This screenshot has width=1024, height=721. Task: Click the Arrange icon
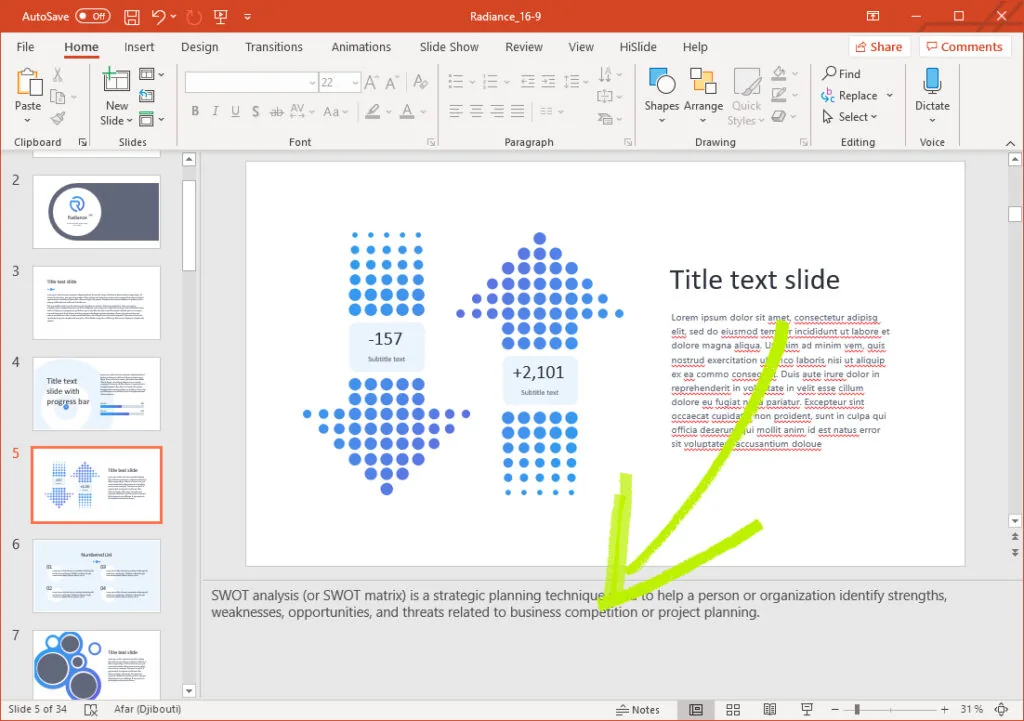coord(703,81)
